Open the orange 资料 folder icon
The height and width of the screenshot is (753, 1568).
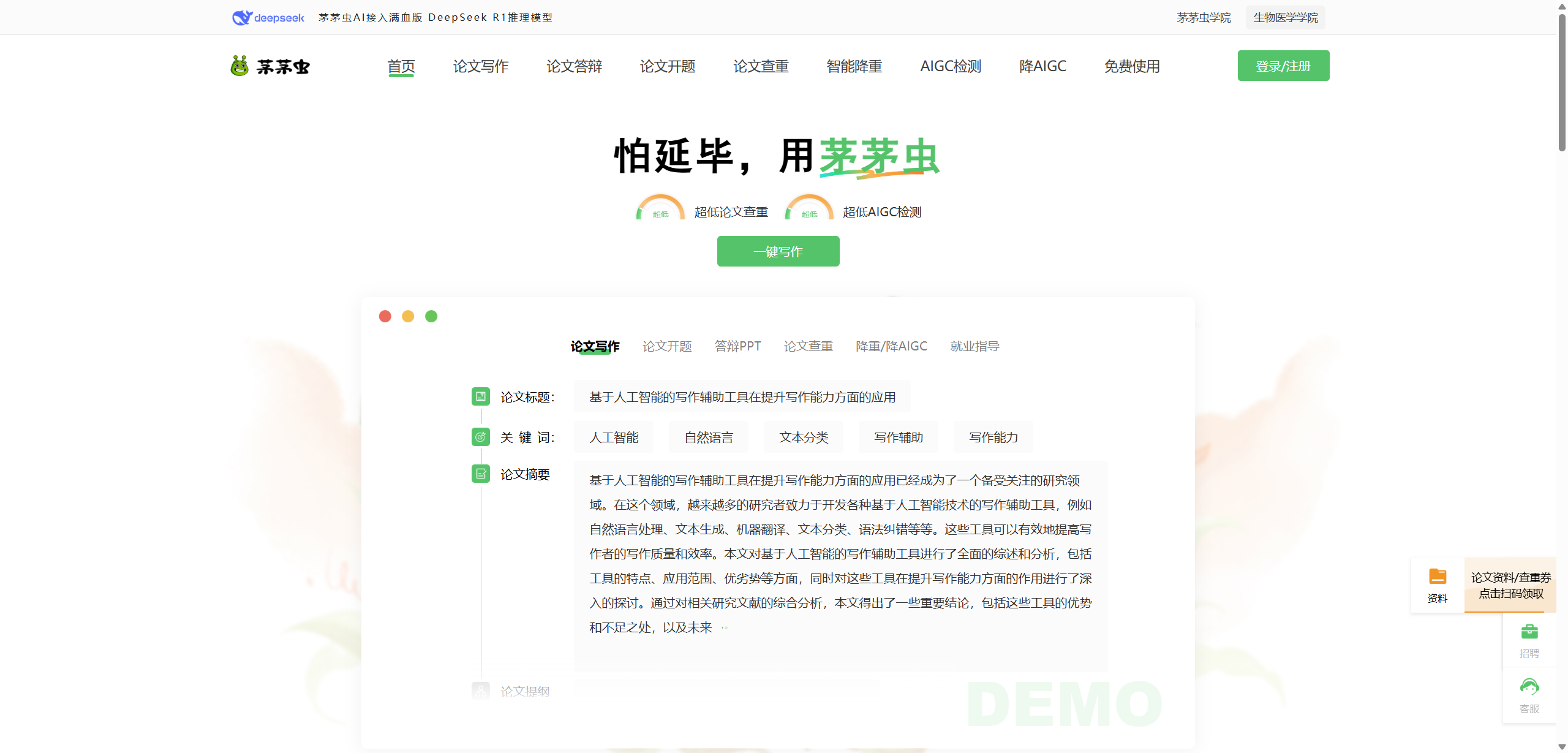(1438, 577)
